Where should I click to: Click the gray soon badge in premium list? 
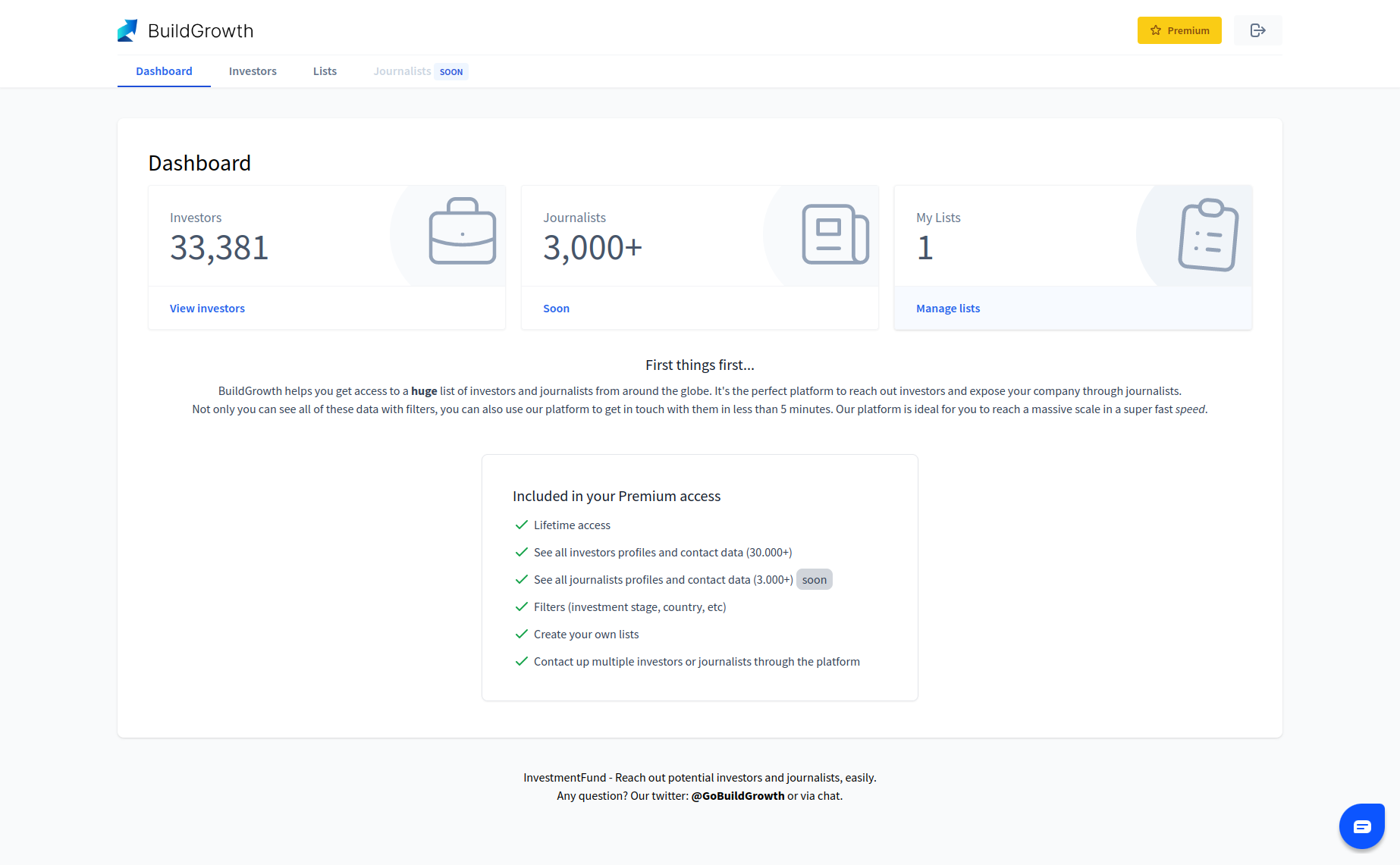(x=815, y=580)
